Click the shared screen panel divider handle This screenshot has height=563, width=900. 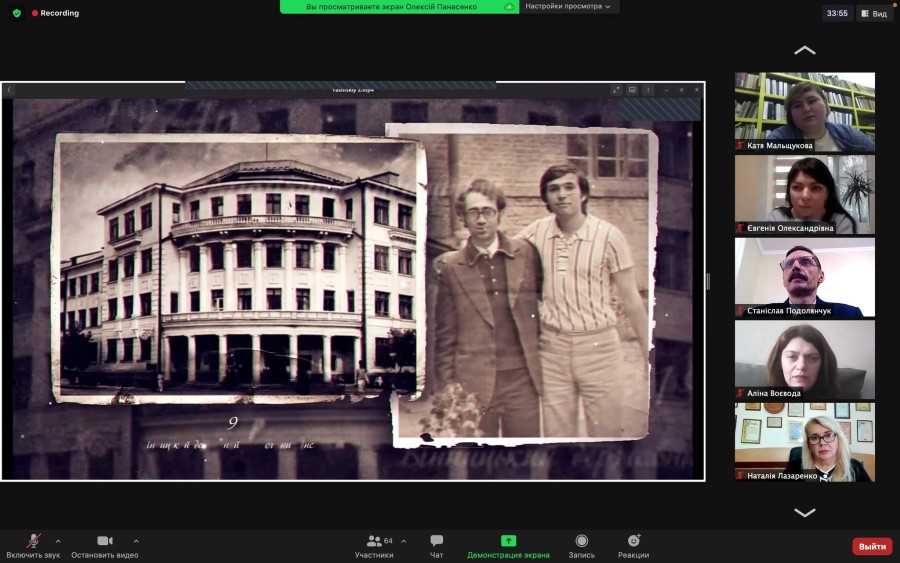(x=708, y=281)
